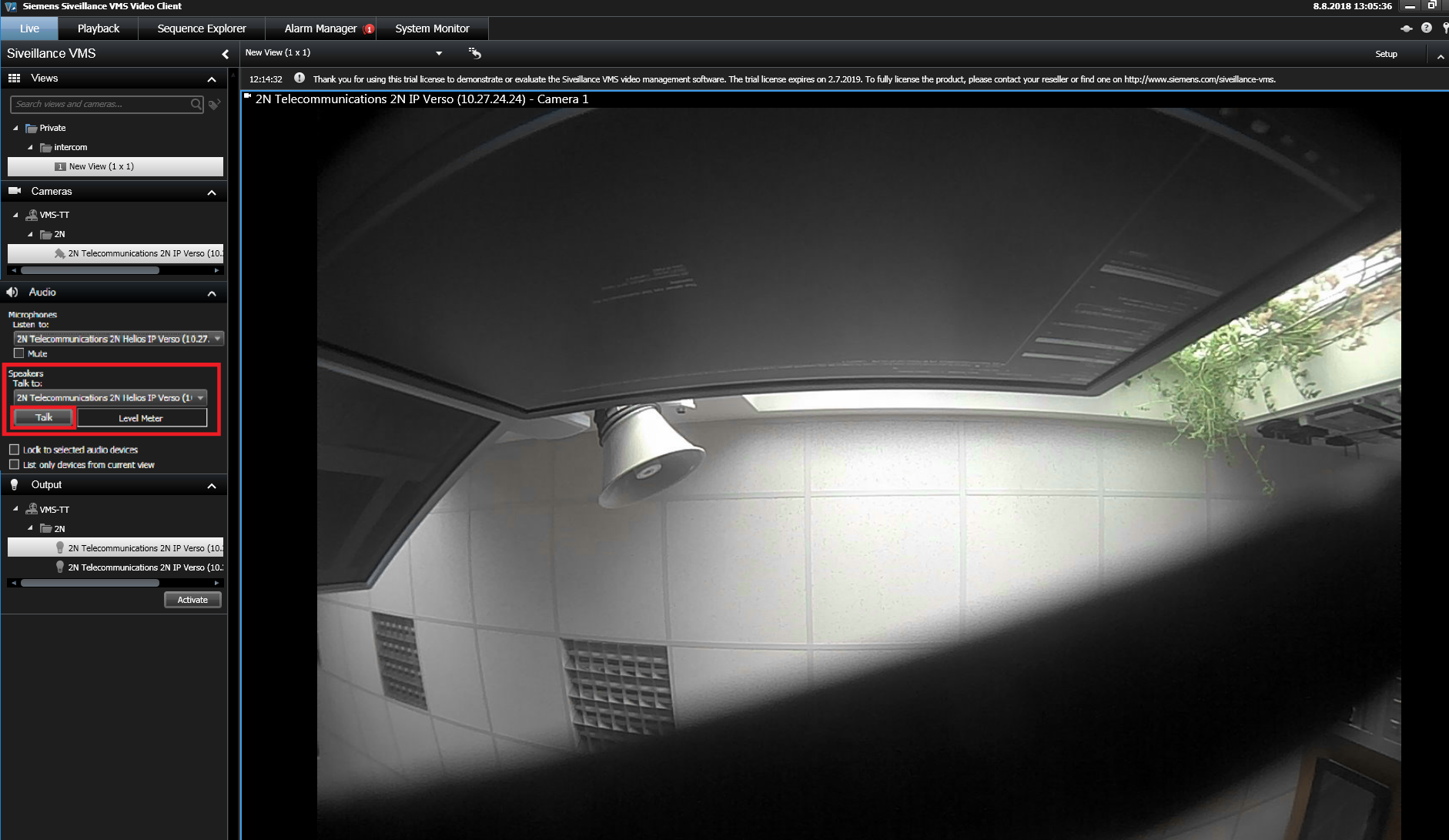The height and width of the screenshot is (840, 1449).
Task: Open the Alarm Manager tab
Action: [x=320, y=28]
